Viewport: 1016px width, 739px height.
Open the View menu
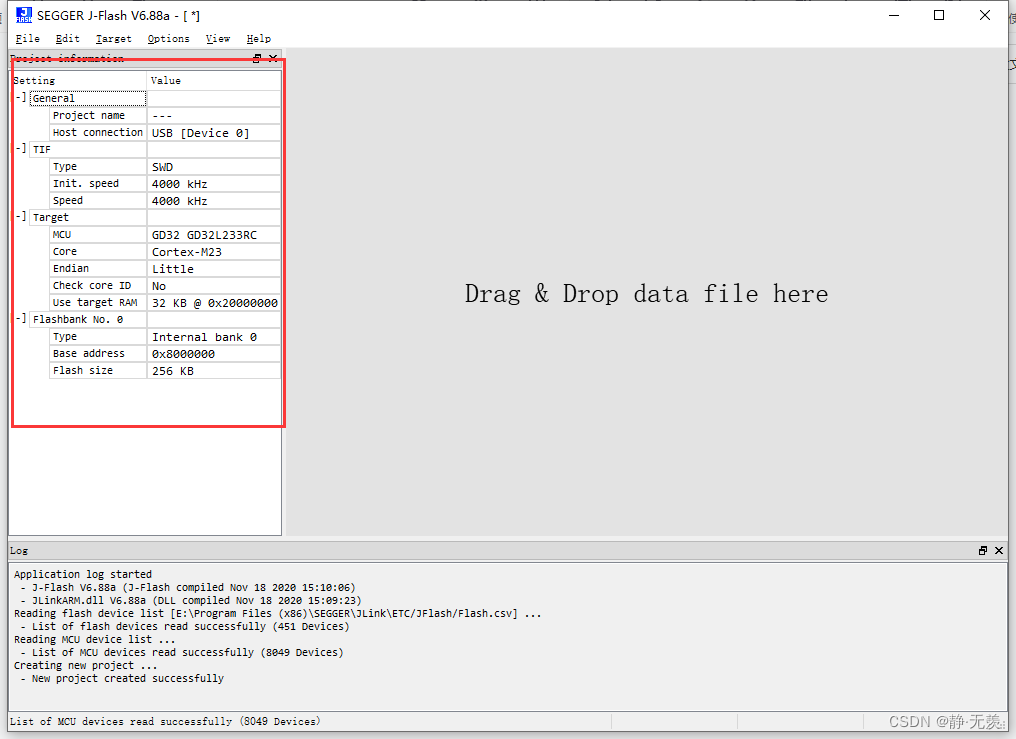point(218,39)
